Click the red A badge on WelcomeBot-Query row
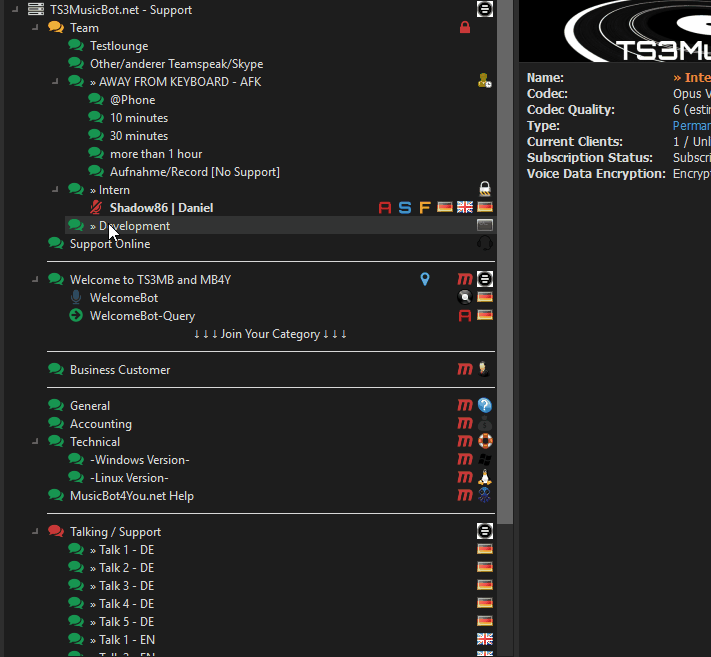Image resolution: width=711 pixels, height=657 pixels. tap(465, 316)
